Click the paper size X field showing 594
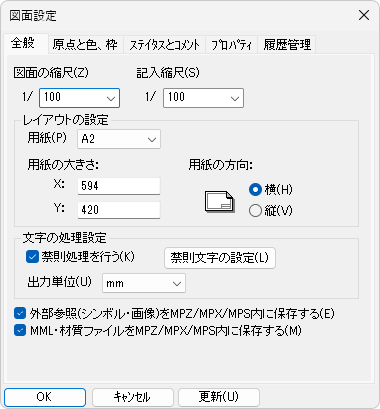380x409 pixels. [119, 186]
